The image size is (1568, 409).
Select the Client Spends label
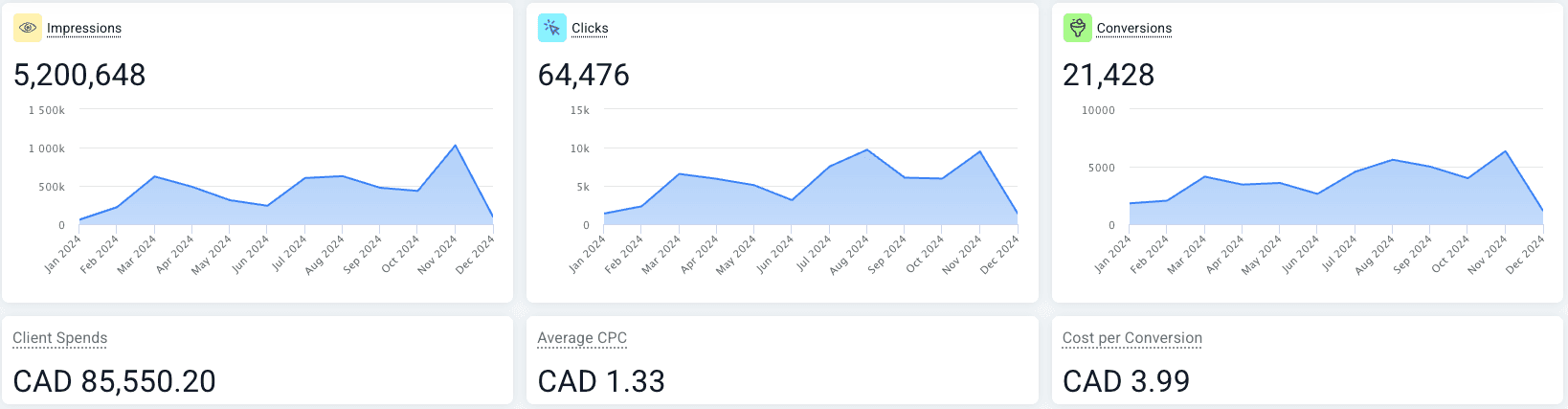point(60,338)
